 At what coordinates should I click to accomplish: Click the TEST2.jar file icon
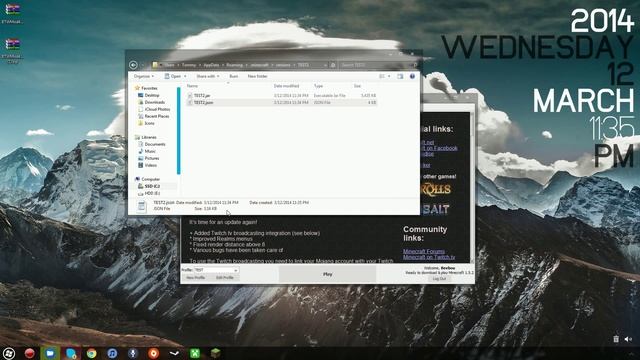190,96
